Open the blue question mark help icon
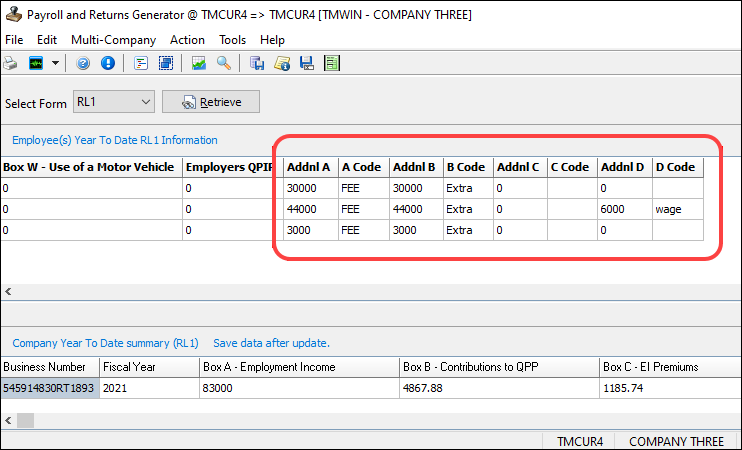The image size is (742, 450). (x=84, y=63)
